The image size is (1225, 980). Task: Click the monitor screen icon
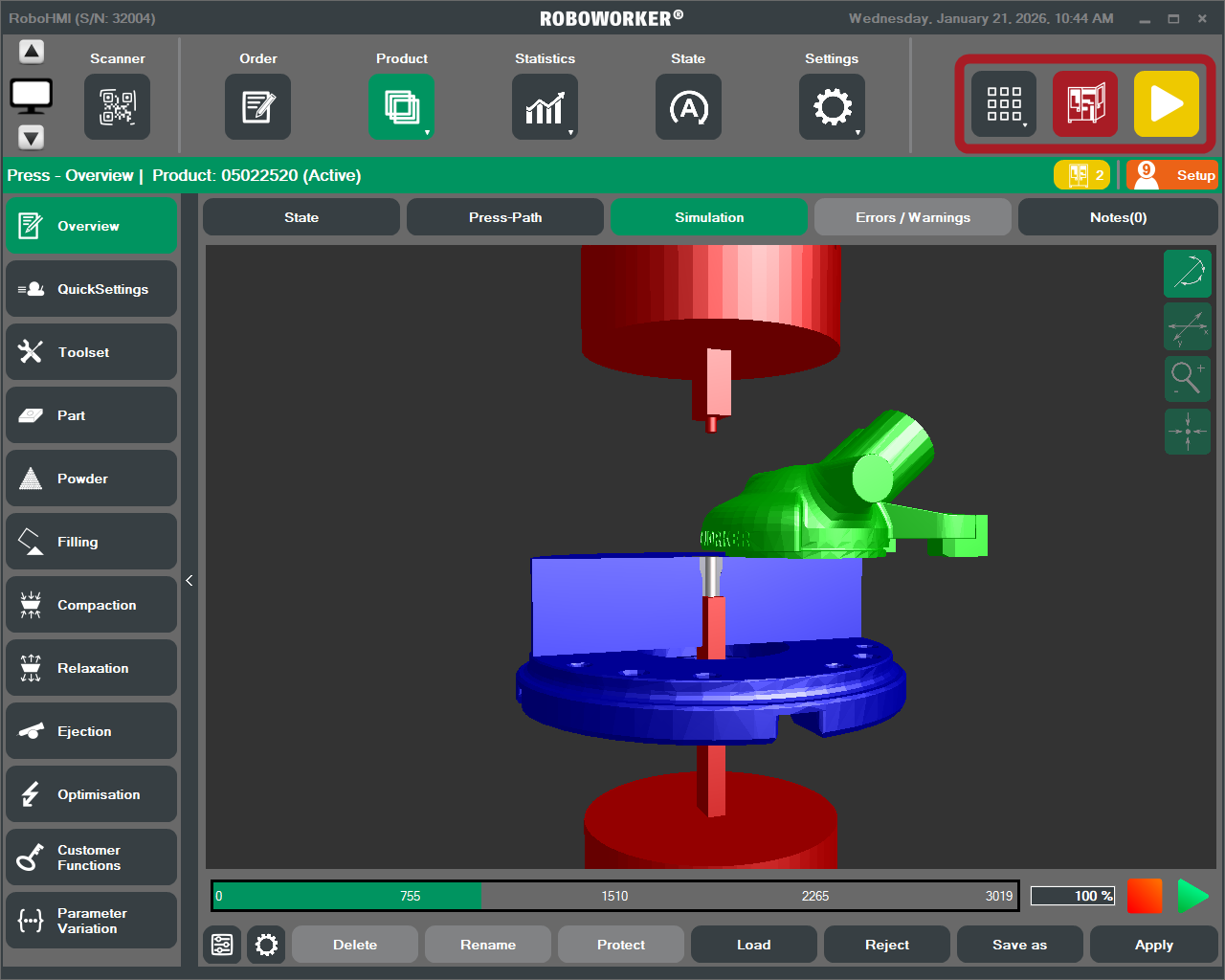pyautogui.click(x=32, y=95)
